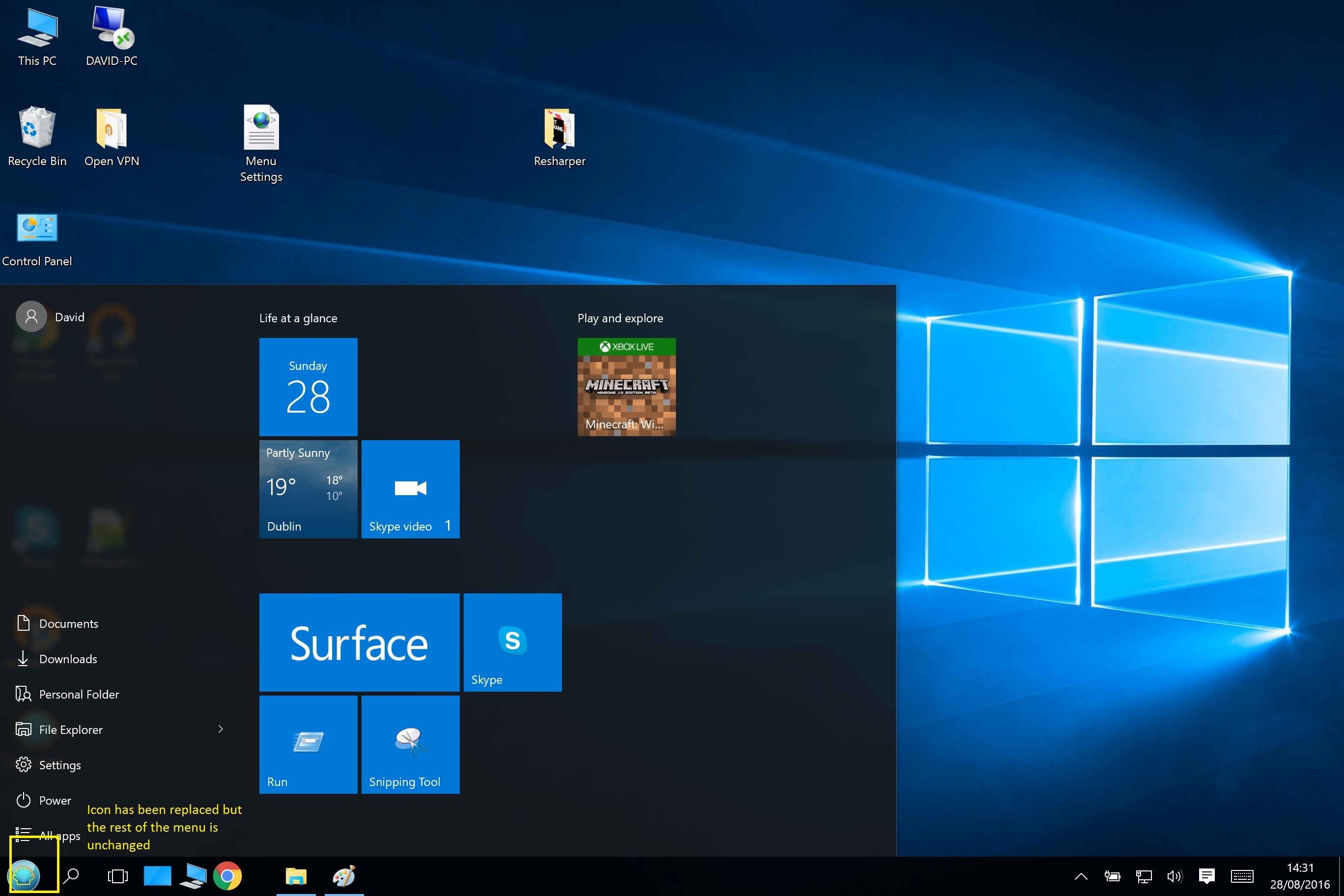Expand the File Explorer jump list arrow
Screen dimensions: 1344x896
click(x=221, y=729)
